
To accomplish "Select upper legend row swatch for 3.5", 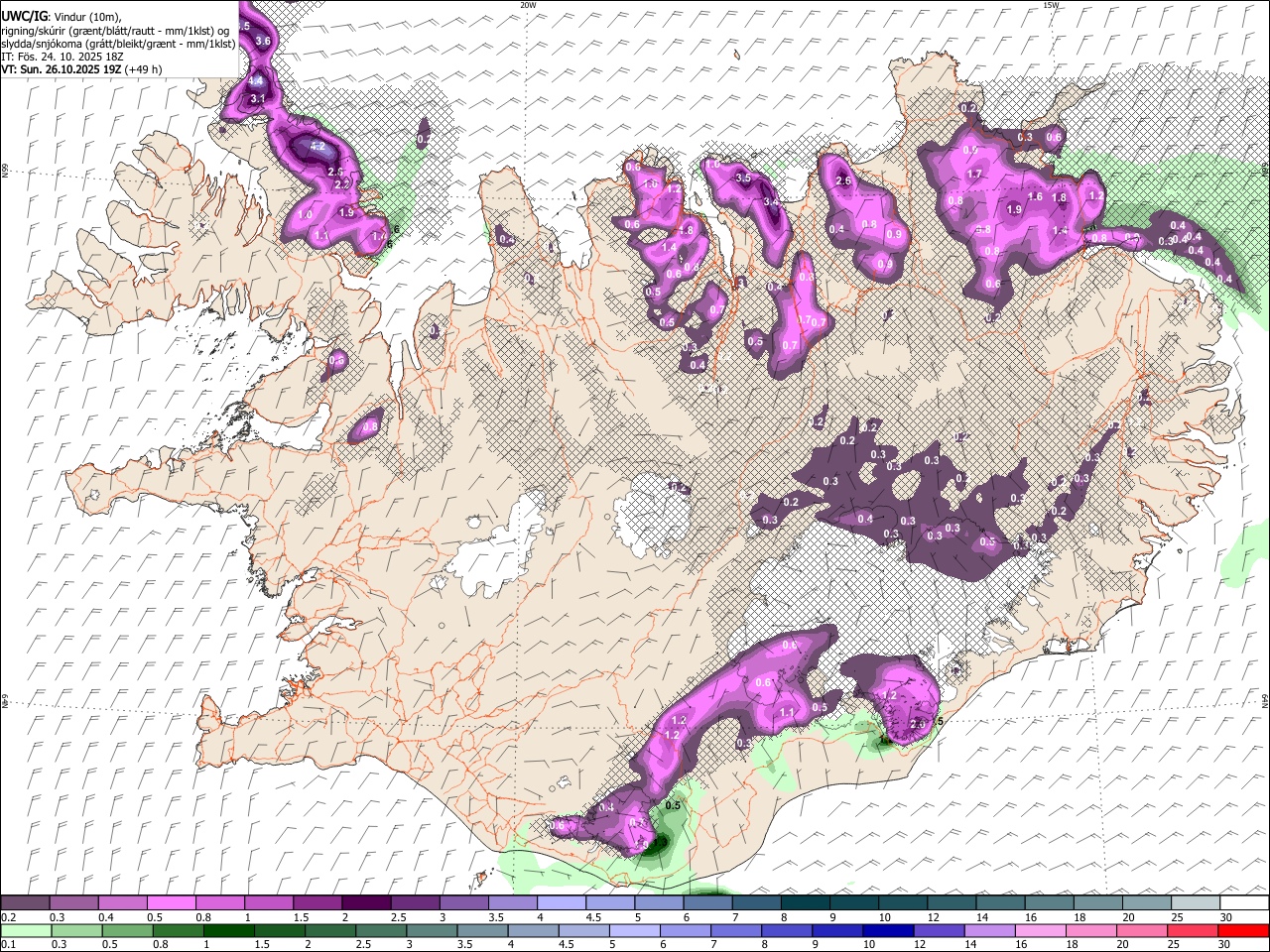I will tap(513, 902).
